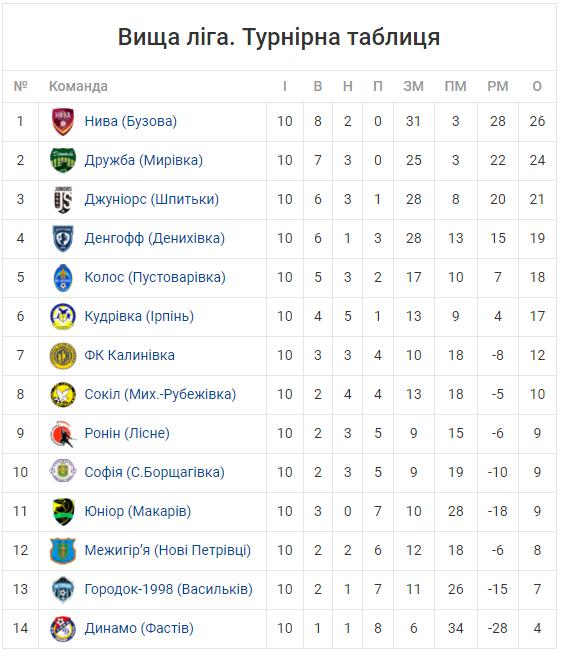Click the Колос (Пустоварівка) blue logo
Viewport: 562px width, 652px height.
pyautogui.click(x=63, y=277)
